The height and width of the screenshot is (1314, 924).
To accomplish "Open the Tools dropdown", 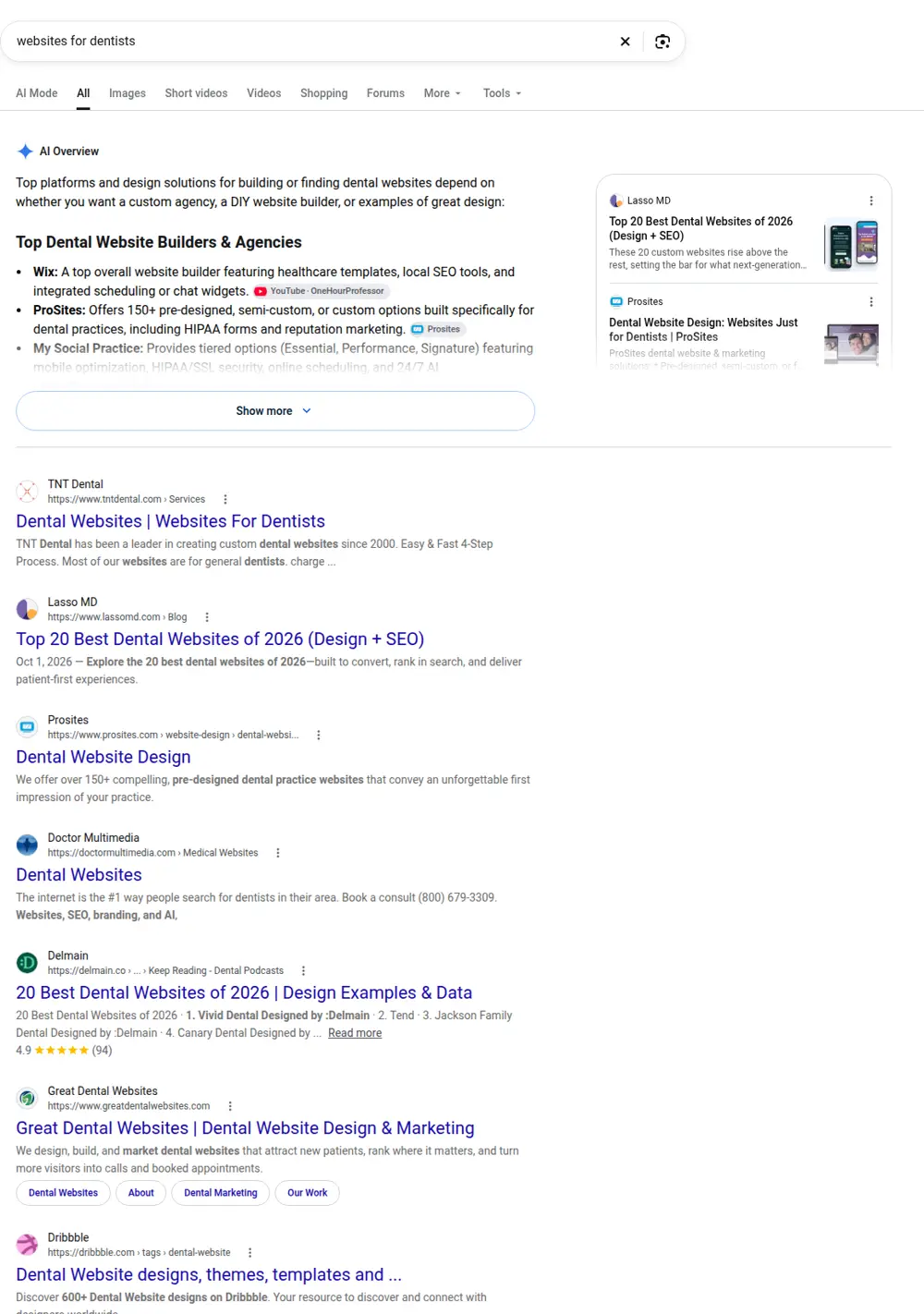I will coord(502,93).
